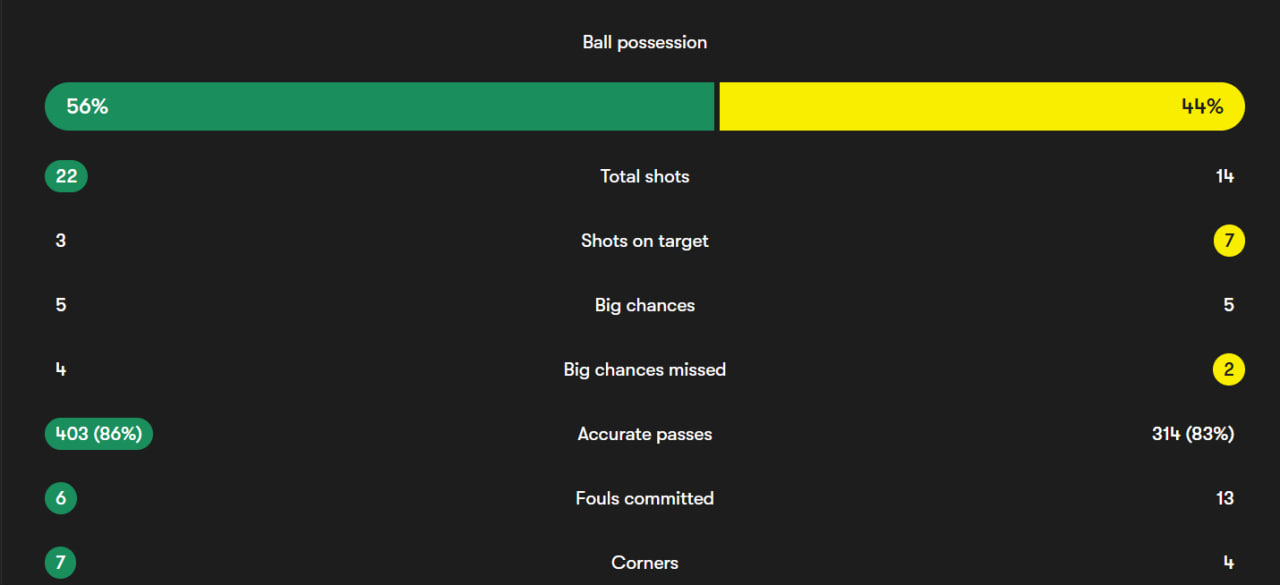Click the Total shots label
This screenshot has height=585, width=1280.
(x=645, y=177)
